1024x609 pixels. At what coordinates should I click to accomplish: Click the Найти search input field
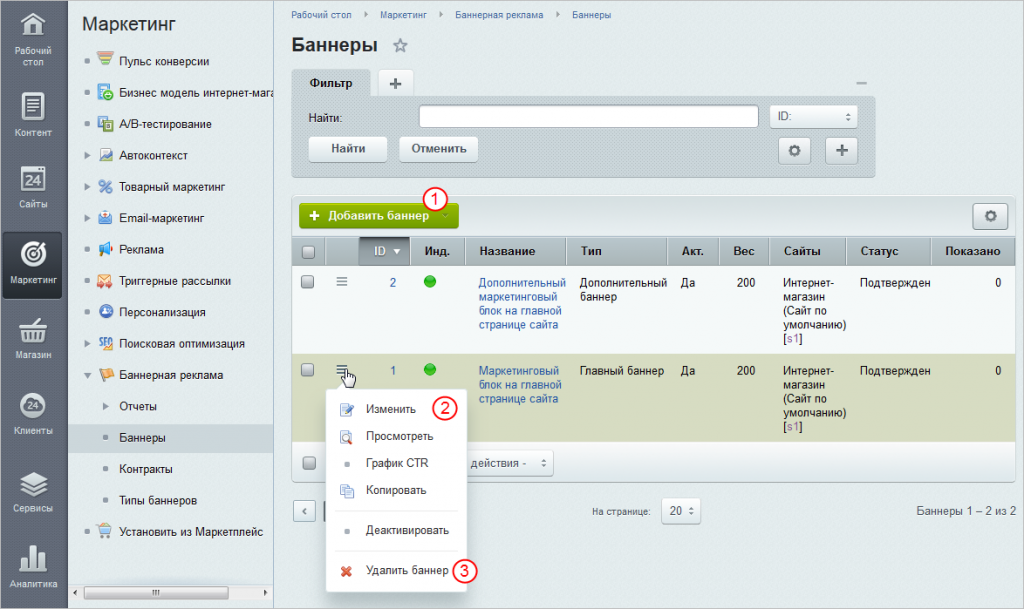[588, 117]
